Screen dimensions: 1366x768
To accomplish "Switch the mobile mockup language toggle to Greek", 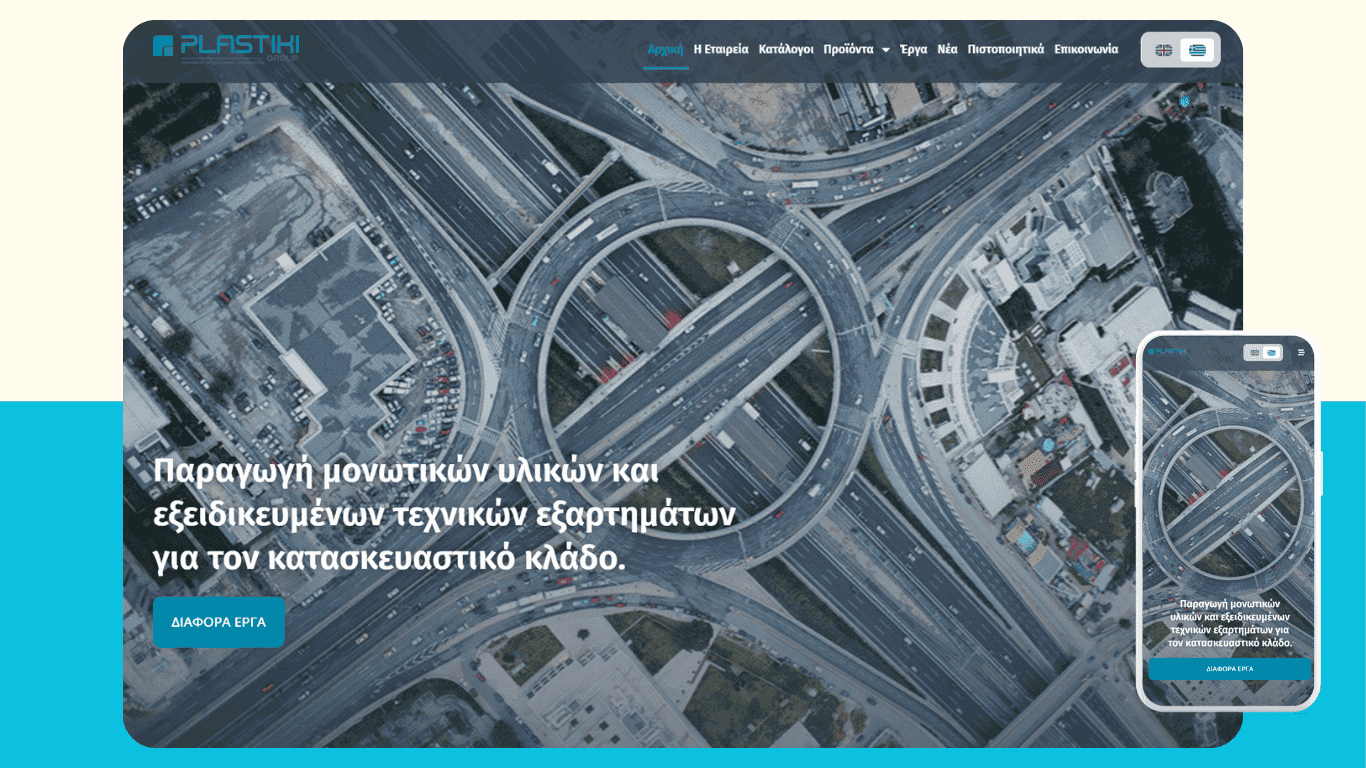I will coord(1272,352).
